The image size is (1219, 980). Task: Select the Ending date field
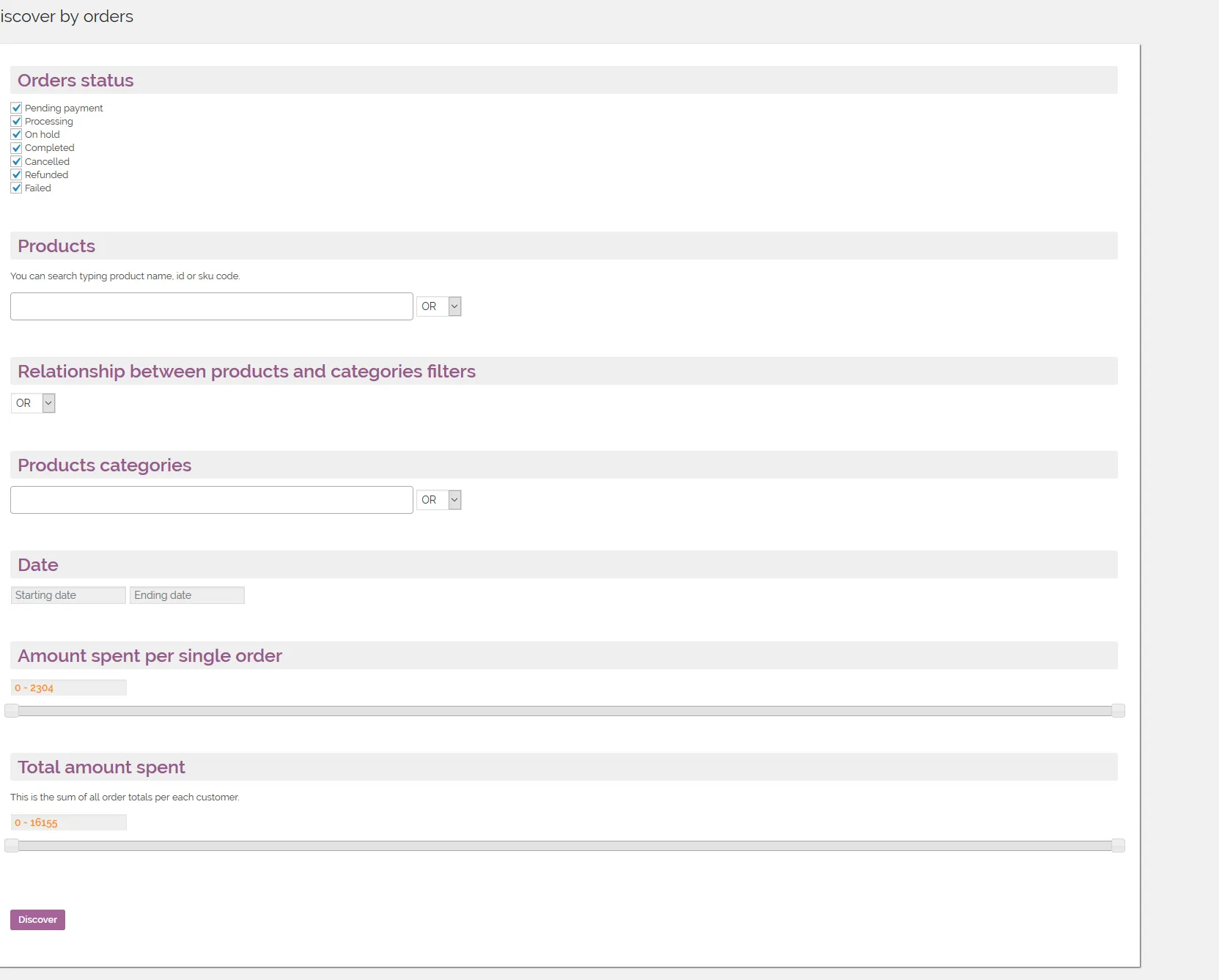187,594
